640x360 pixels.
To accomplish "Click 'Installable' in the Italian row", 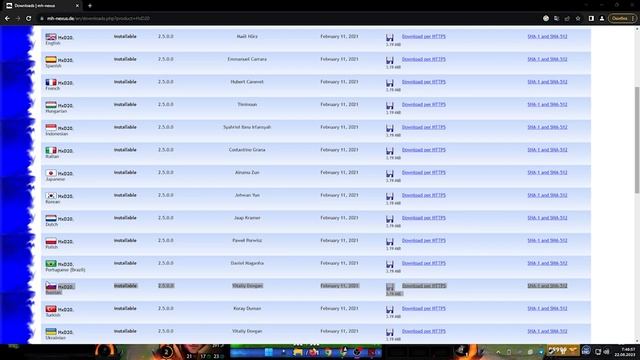I will [x=125, y=150].
